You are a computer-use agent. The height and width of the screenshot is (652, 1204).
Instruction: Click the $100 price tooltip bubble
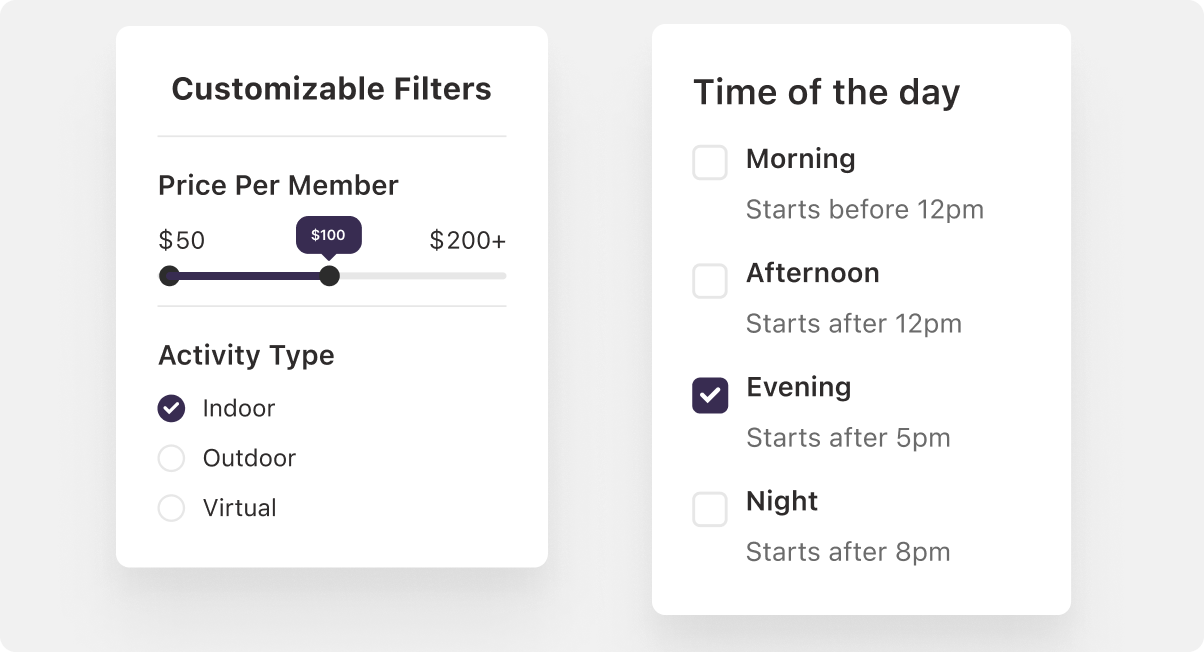[x=328, y=236]
